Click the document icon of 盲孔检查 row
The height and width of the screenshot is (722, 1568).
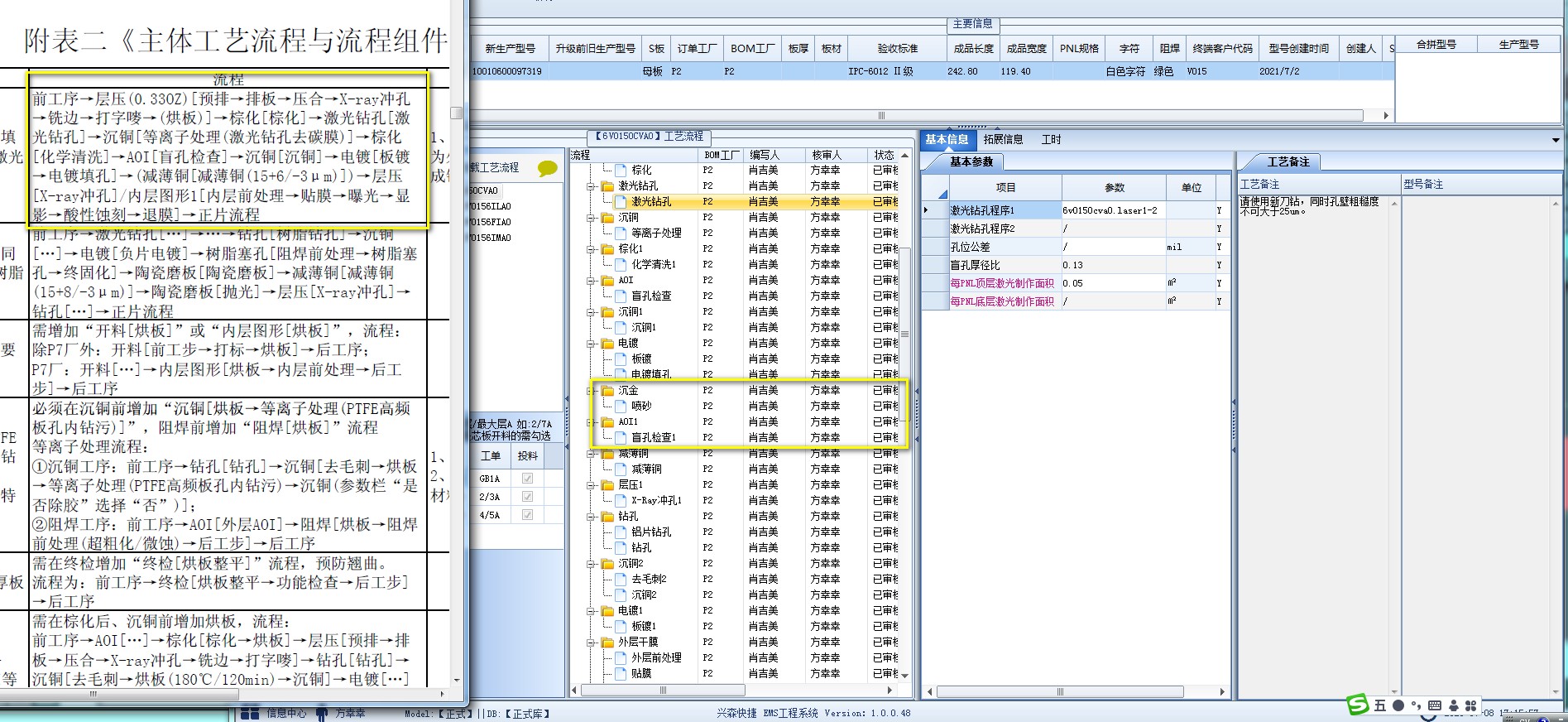point(621,296)
